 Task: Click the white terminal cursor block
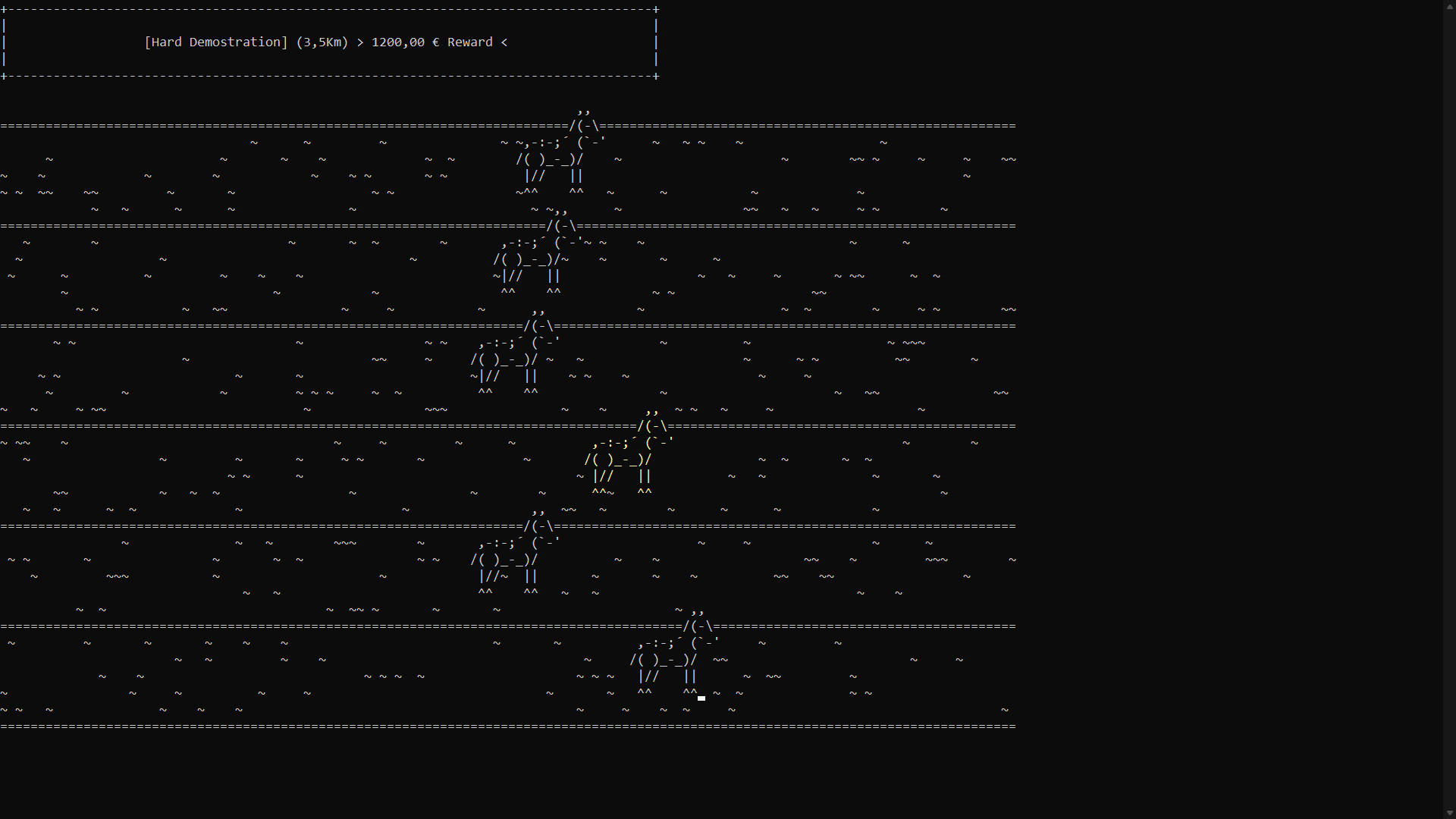(701, 698)
